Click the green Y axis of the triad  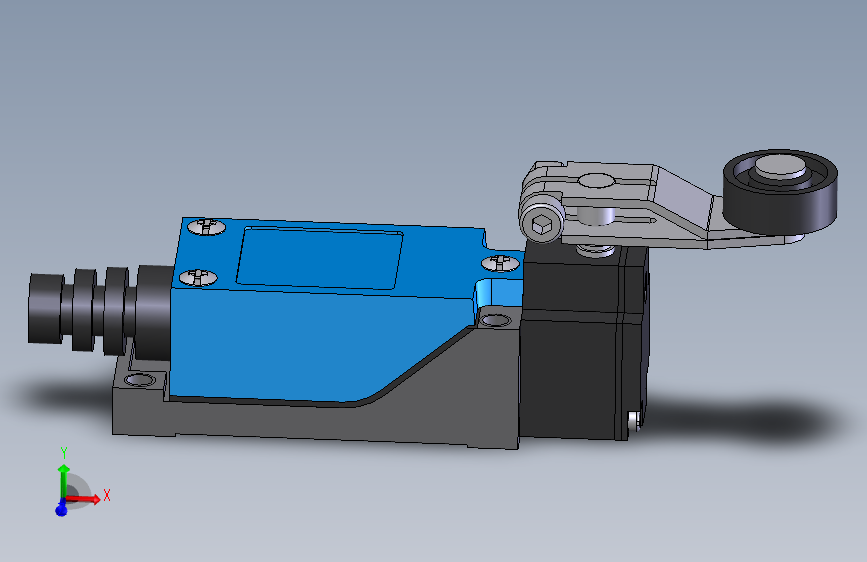pos(64,482)
